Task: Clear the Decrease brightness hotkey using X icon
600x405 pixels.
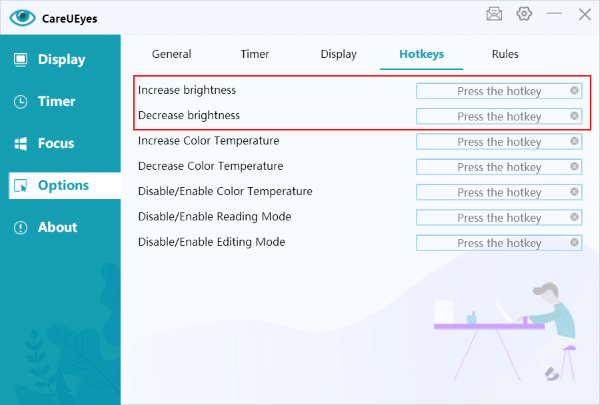Action: (574, 116)
